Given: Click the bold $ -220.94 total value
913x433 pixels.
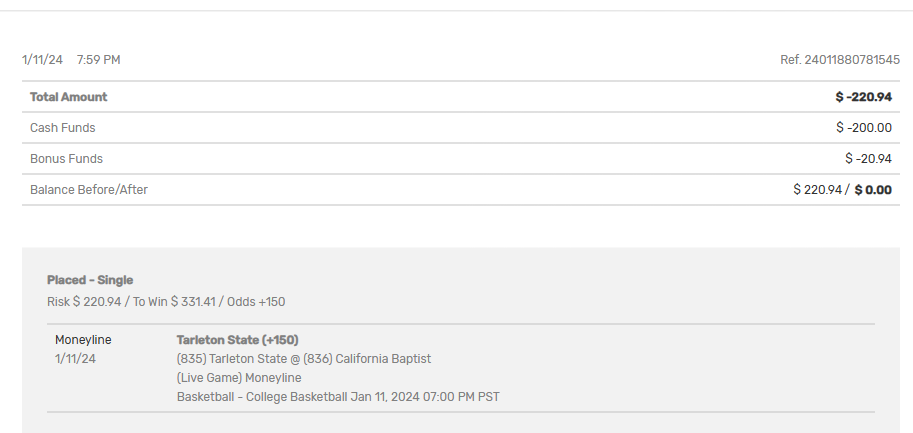Looking at the screenshot, I should (863, 97).
